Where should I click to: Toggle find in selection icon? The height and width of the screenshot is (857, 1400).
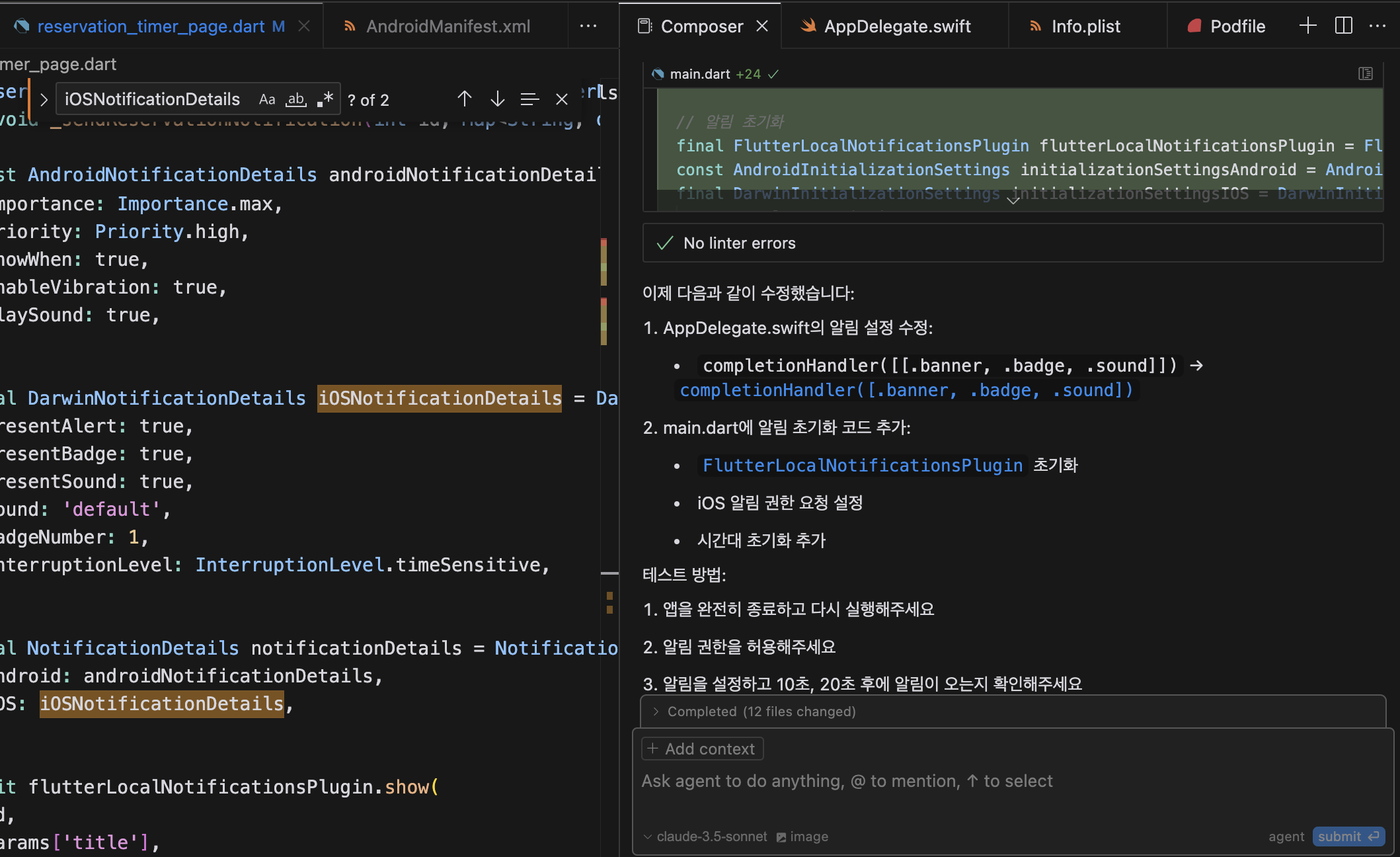(529, 99)
